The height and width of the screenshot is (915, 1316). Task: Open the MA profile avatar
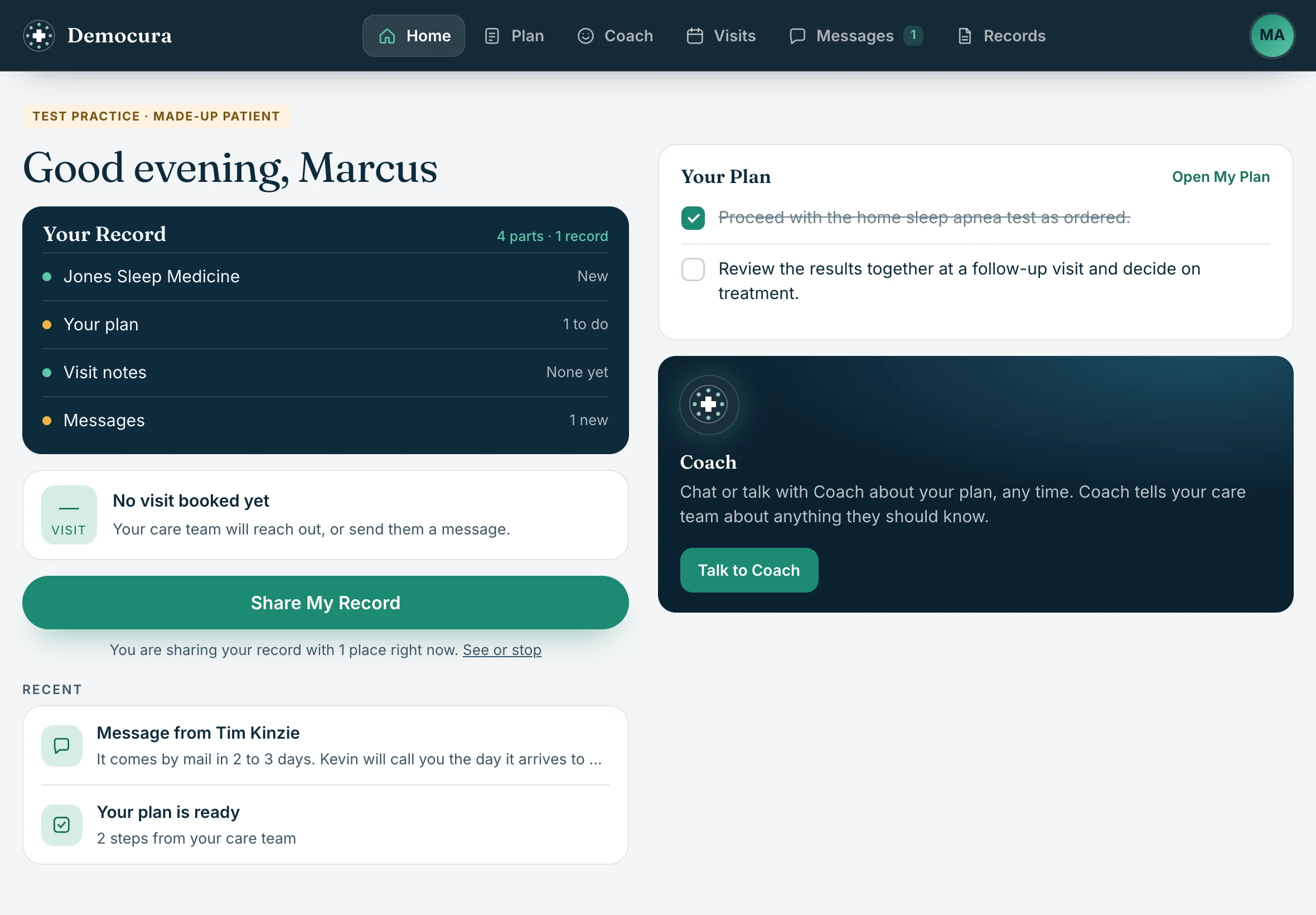pyautogui.click(x=1271, y=36)
